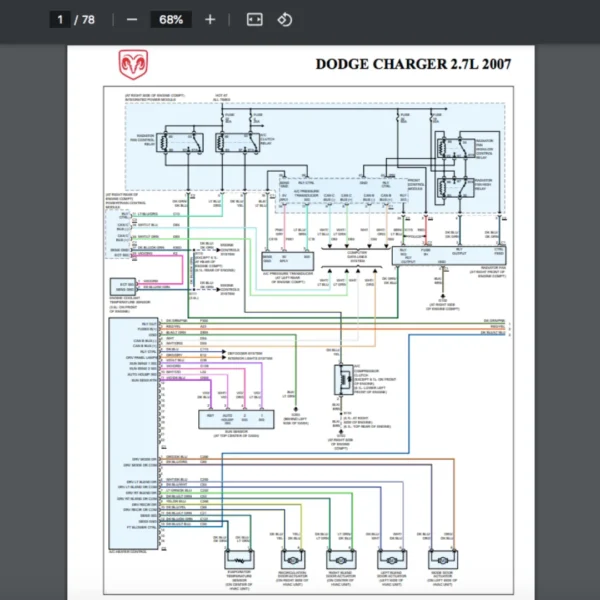600x600 pixels.
Task: Click the total page count 78
Action: click(86, 19)
